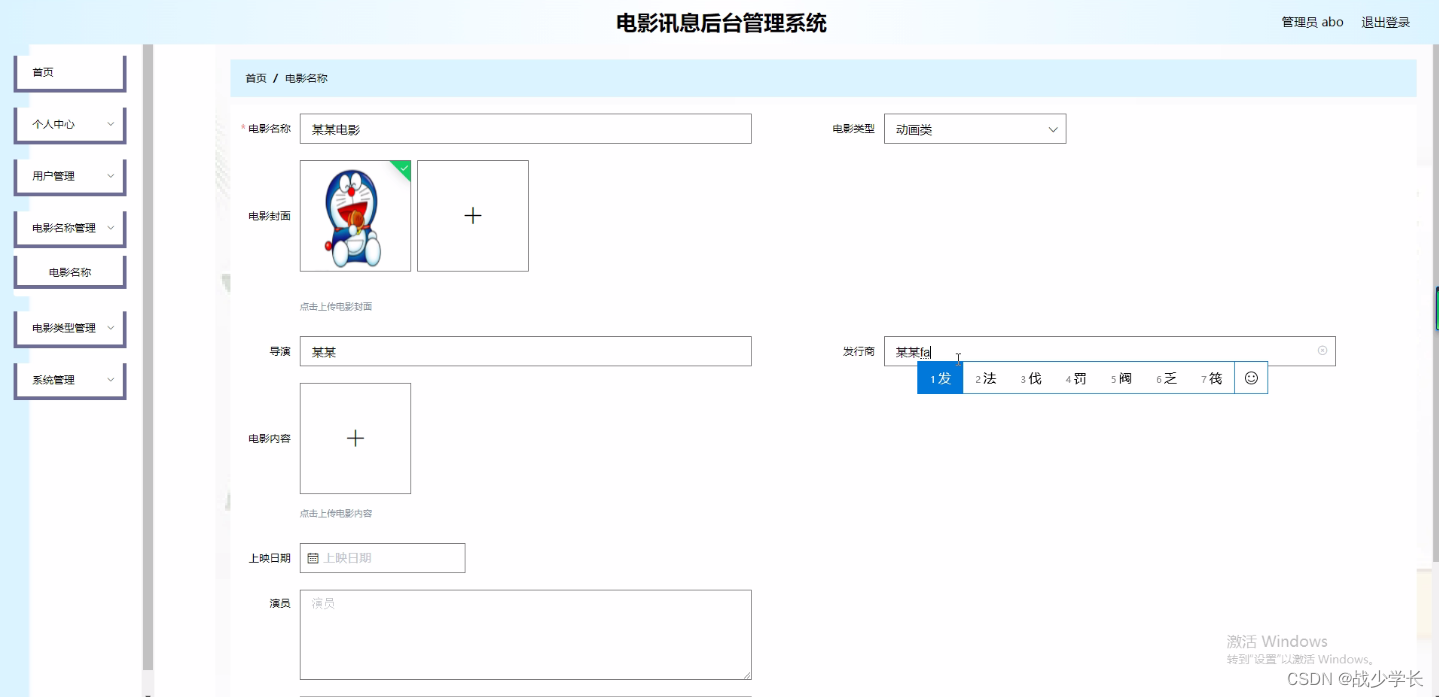
Task: Select IME candidate 4 罚
Action: point(1076,378)
